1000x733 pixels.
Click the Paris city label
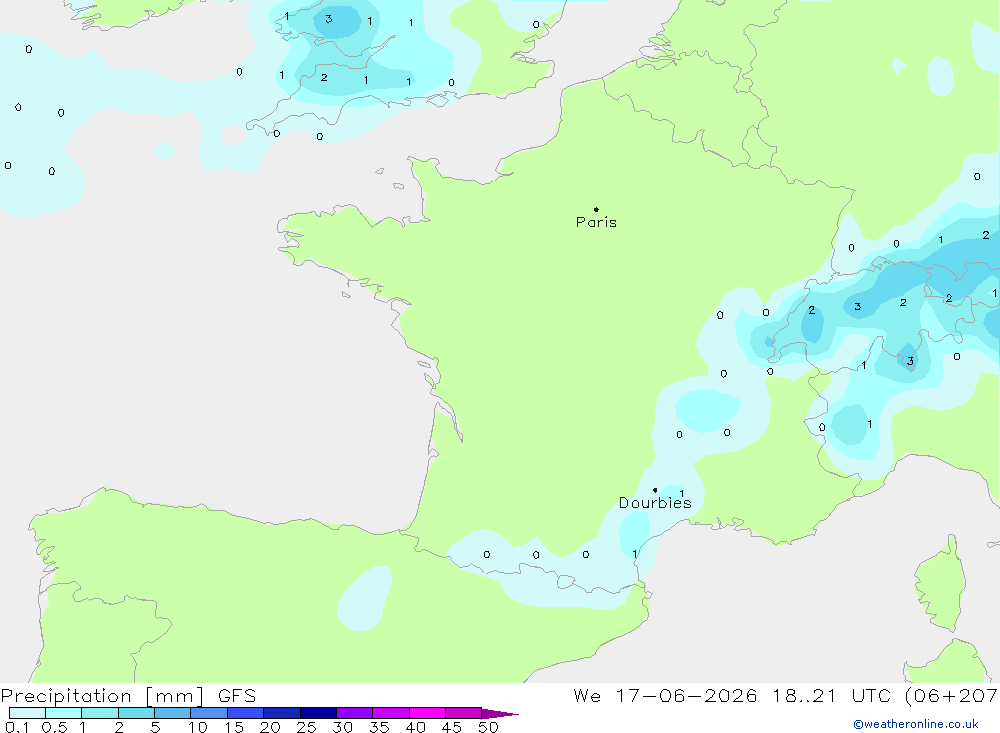click(x=596, y=222)
